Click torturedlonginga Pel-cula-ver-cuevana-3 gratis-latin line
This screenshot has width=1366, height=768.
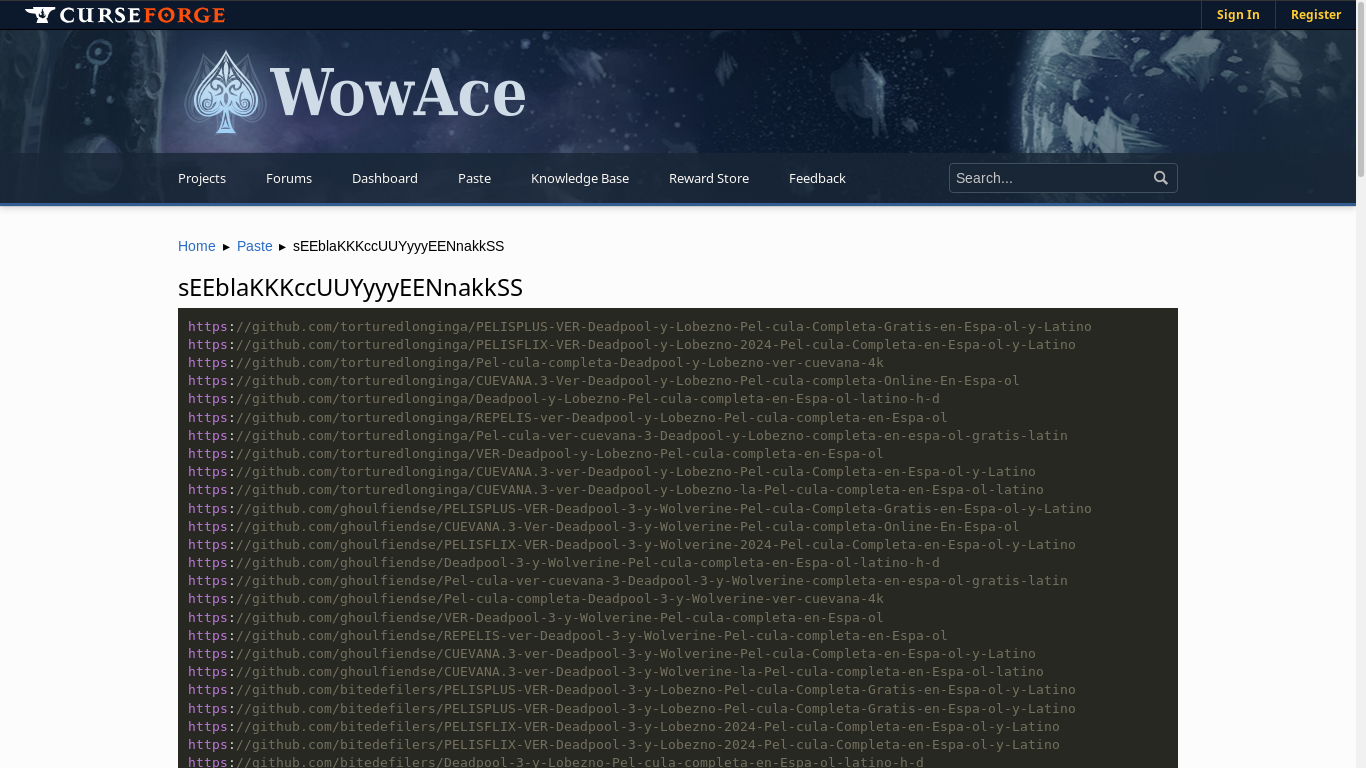[x=628, y=436]
